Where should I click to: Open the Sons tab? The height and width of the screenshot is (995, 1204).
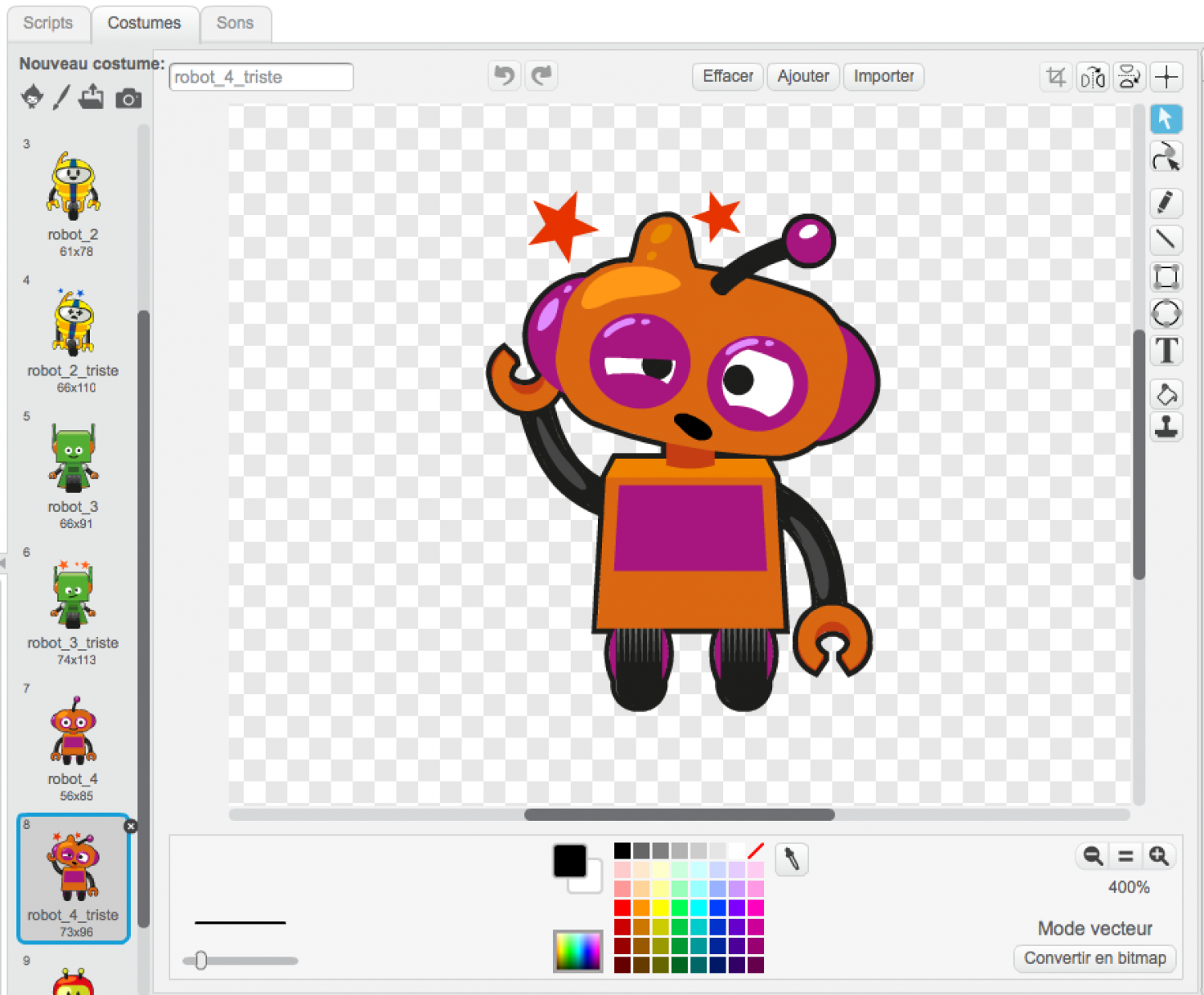click(x=235, y=22)
